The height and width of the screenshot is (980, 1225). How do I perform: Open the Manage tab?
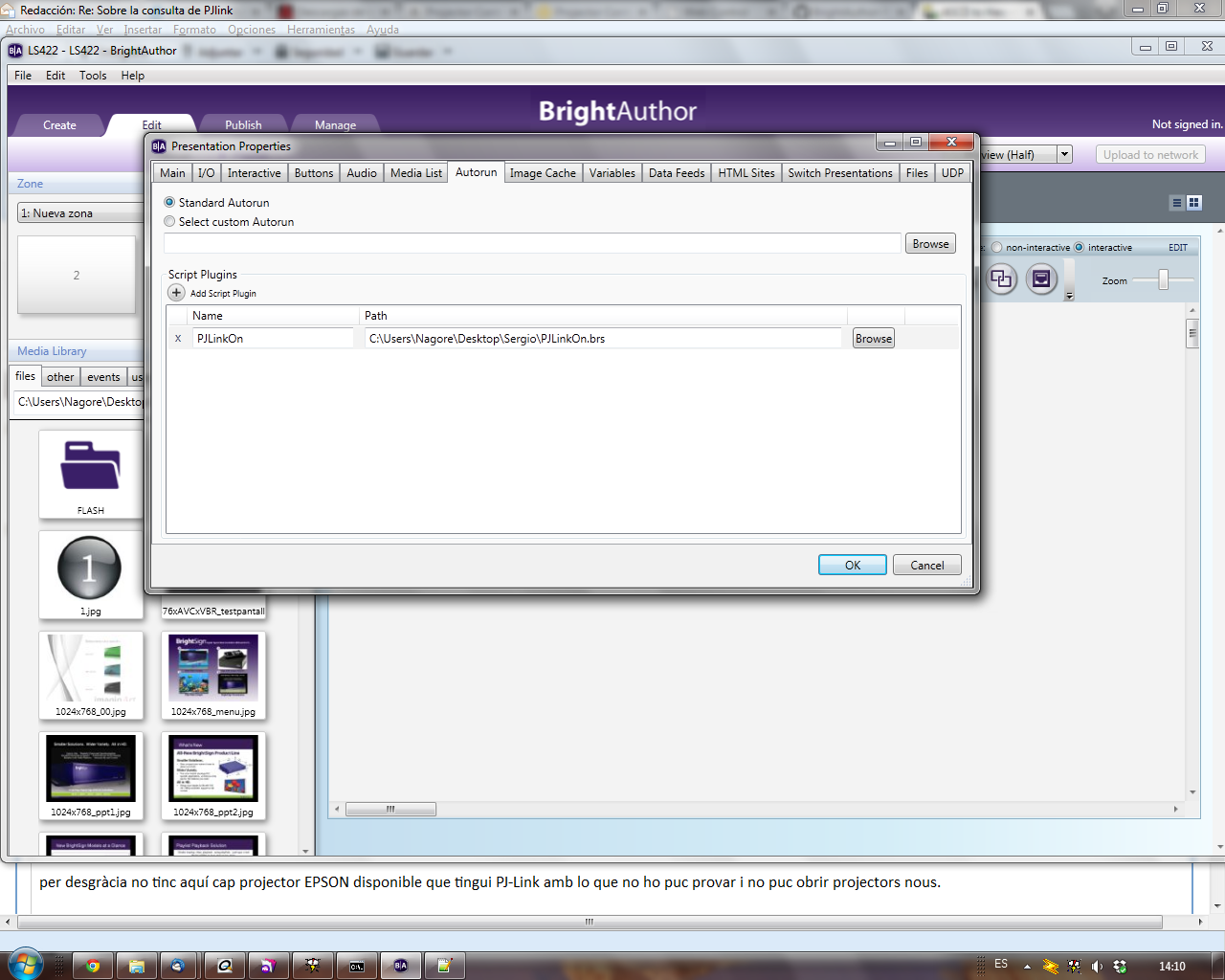click(335, 124)
